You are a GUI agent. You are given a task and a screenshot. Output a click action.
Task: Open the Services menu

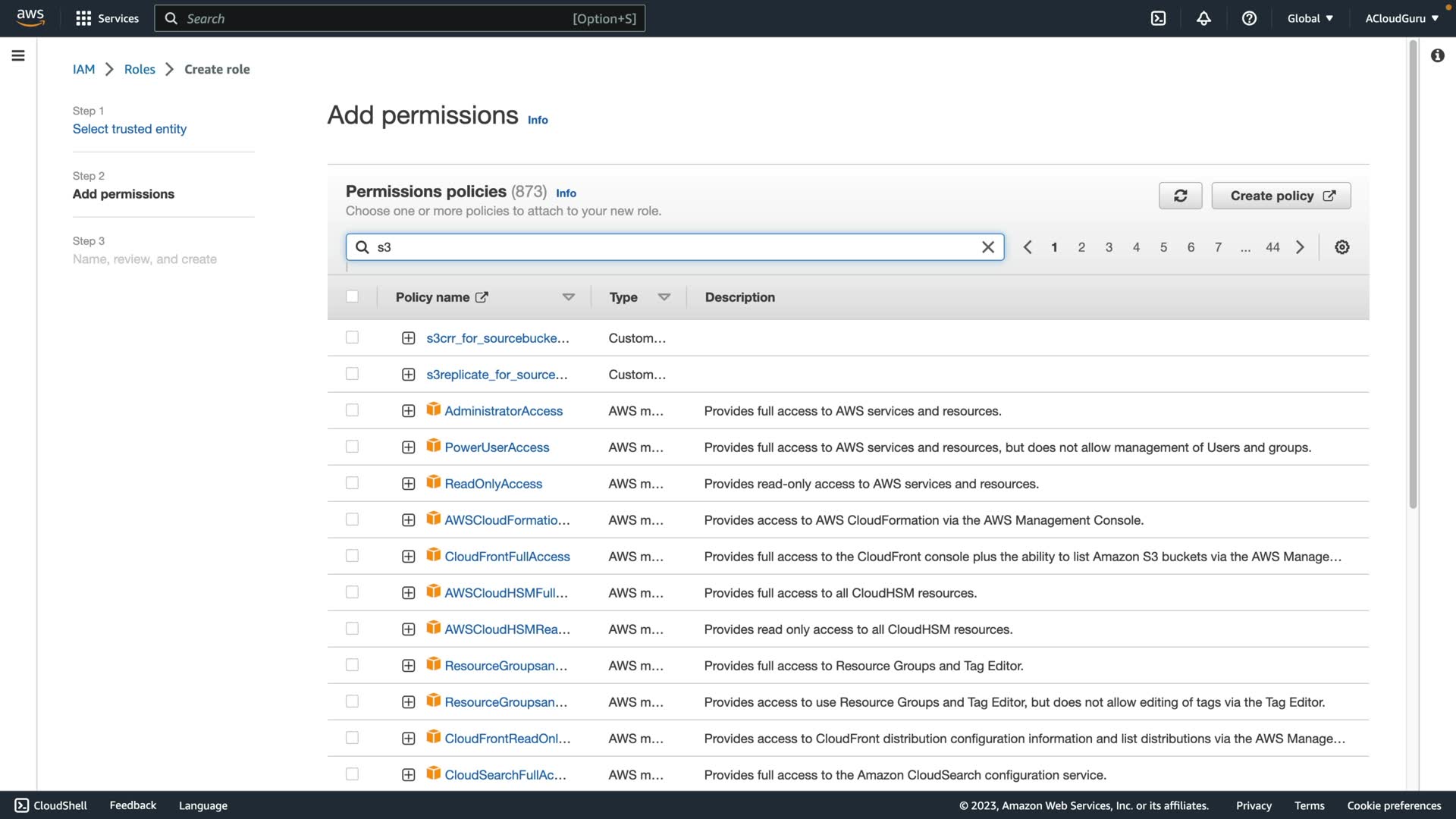click(107, 18)
